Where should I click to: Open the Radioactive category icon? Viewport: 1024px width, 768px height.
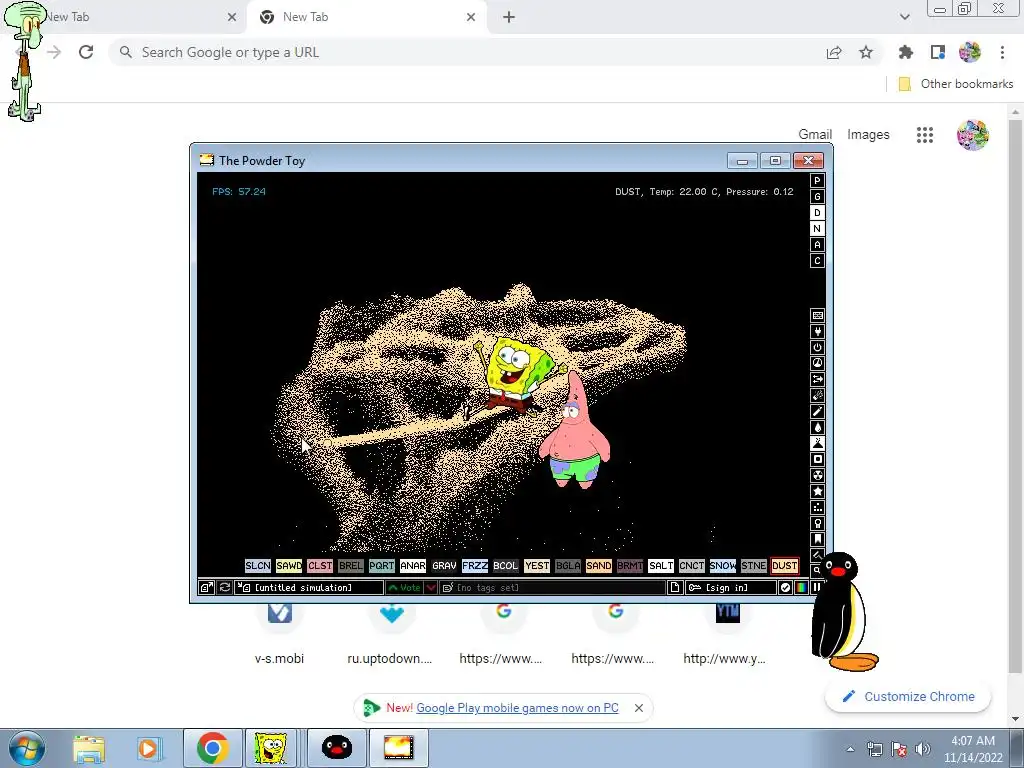click(x=817, y=475)
